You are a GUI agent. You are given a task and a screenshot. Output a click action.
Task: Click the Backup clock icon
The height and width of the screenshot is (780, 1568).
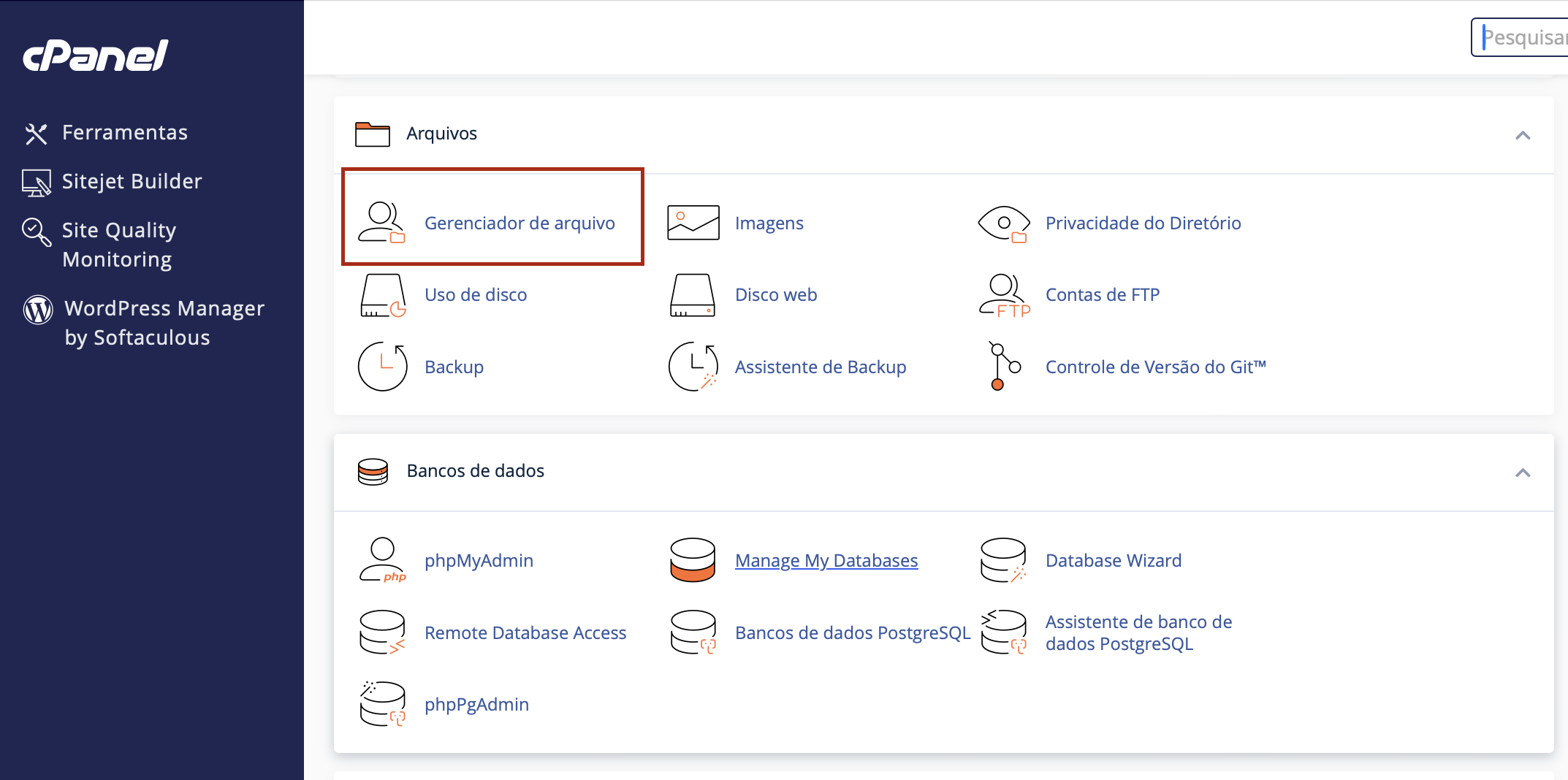pyautogui.click(x=383, y=367)
